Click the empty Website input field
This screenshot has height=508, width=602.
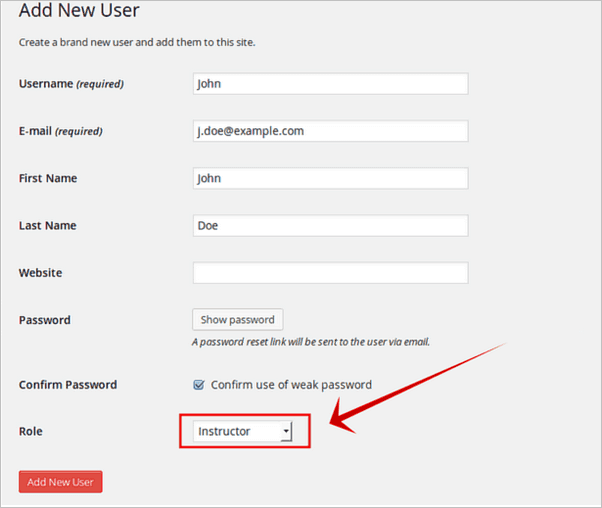330,273
